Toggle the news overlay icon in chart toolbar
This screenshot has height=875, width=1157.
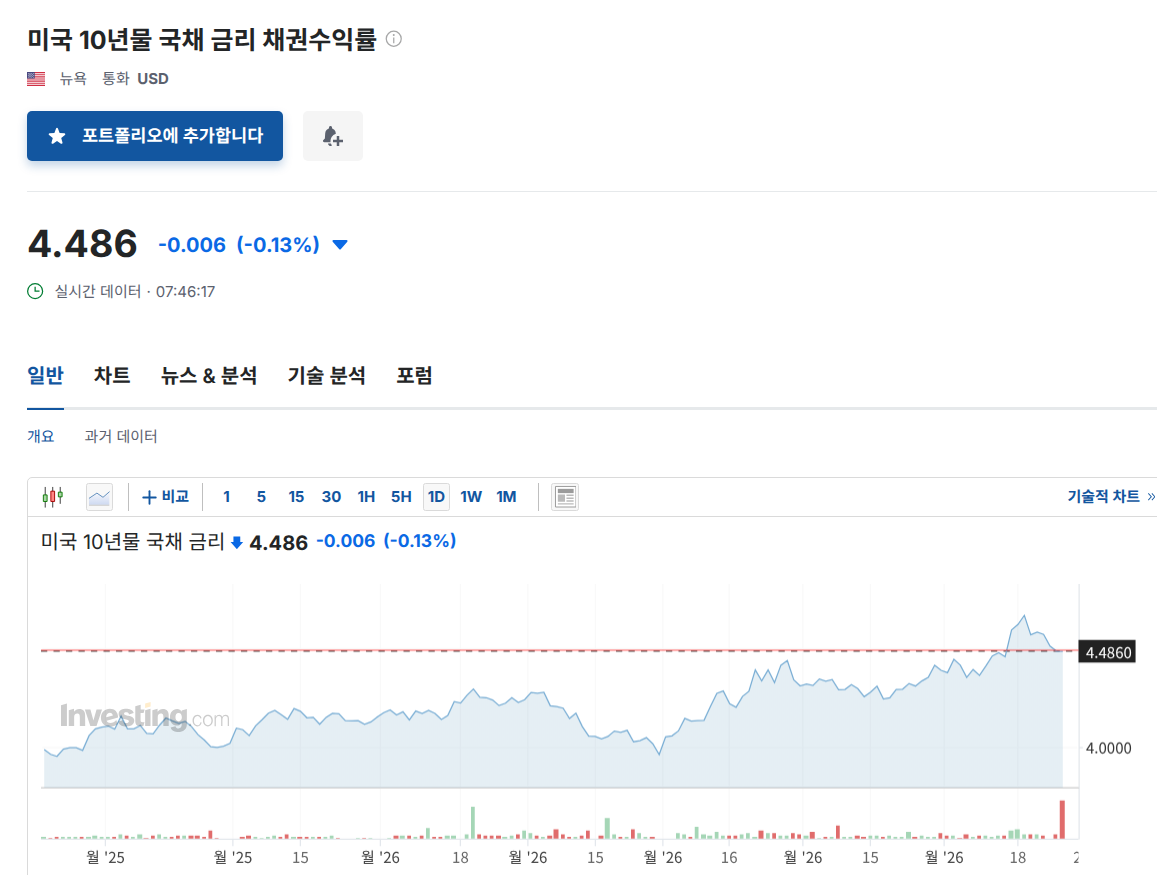(x=565, y=497)
